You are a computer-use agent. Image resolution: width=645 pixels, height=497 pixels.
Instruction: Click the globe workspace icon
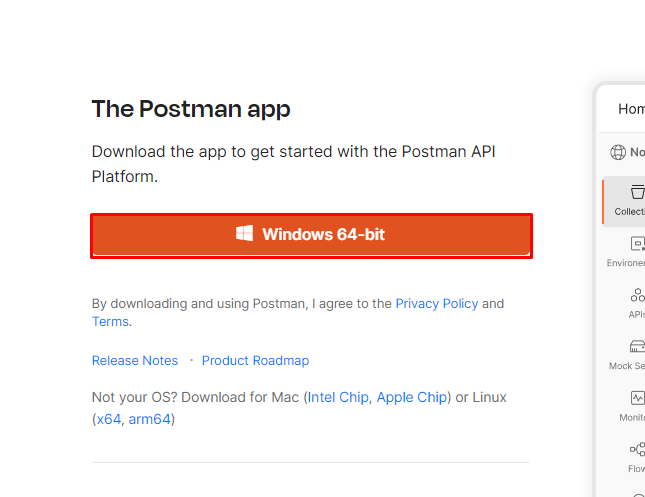[618, 153]
